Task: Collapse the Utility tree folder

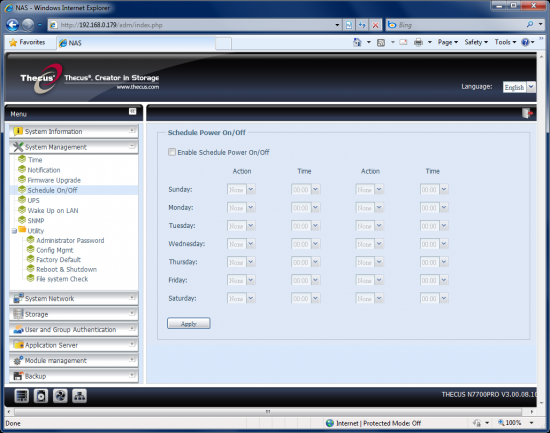Action: 14,231
